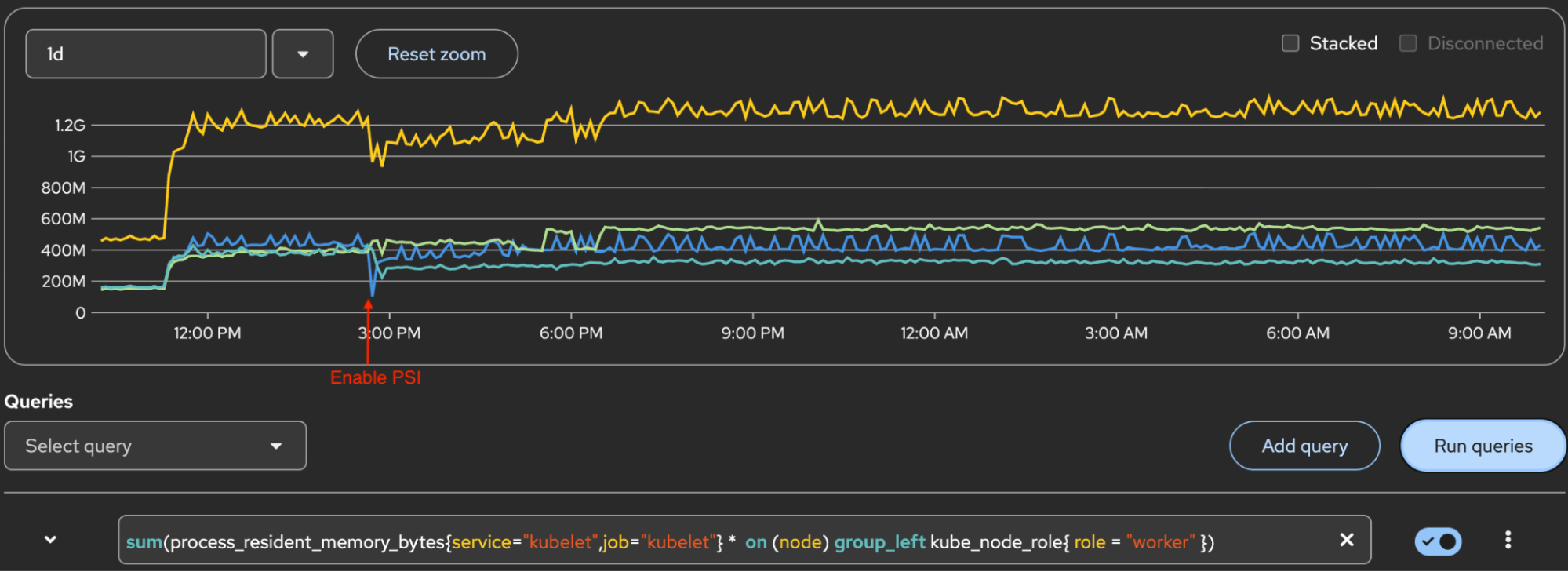The width and height of the screenshot is (1568, 572).
Task: Click the 6:00 PM time axis label
Action: point(570,333)
